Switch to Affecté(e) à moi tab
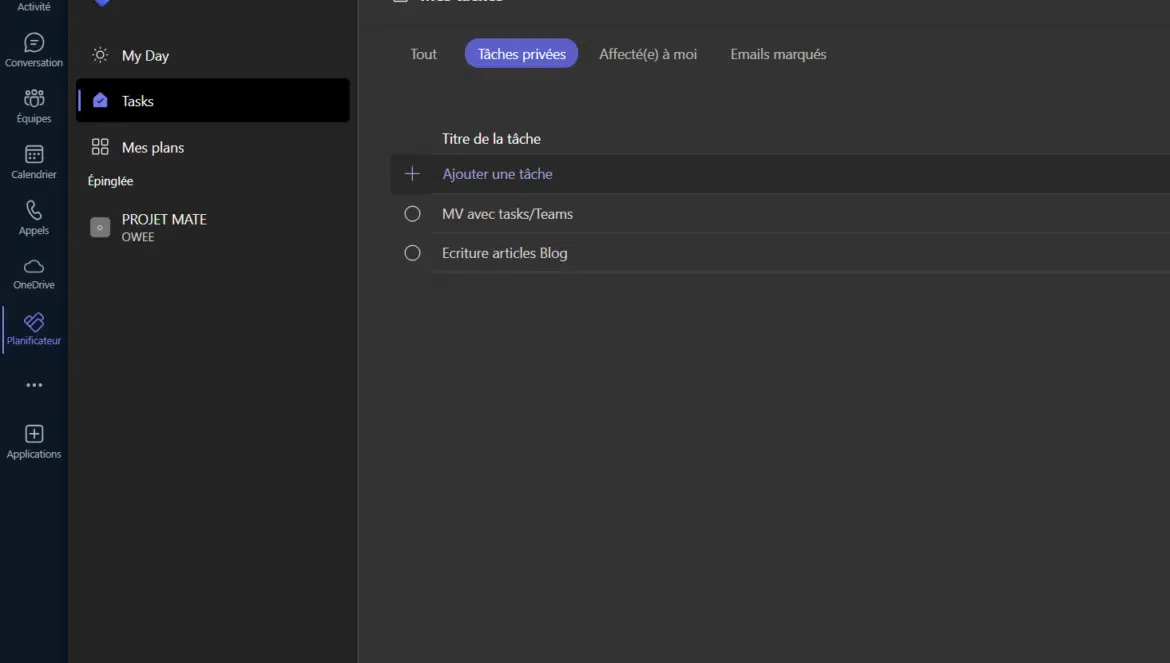 click(647, 54)
